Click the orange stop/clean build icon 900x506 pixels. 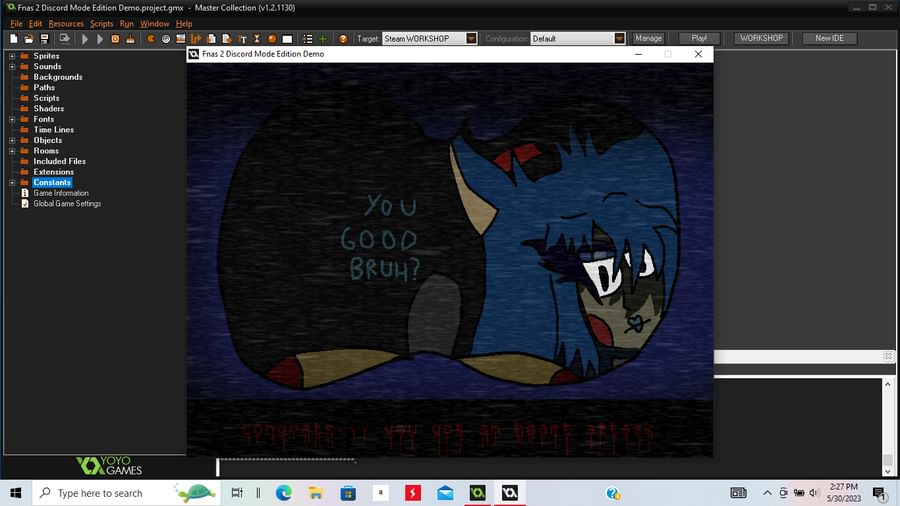(x=115, y=38)
